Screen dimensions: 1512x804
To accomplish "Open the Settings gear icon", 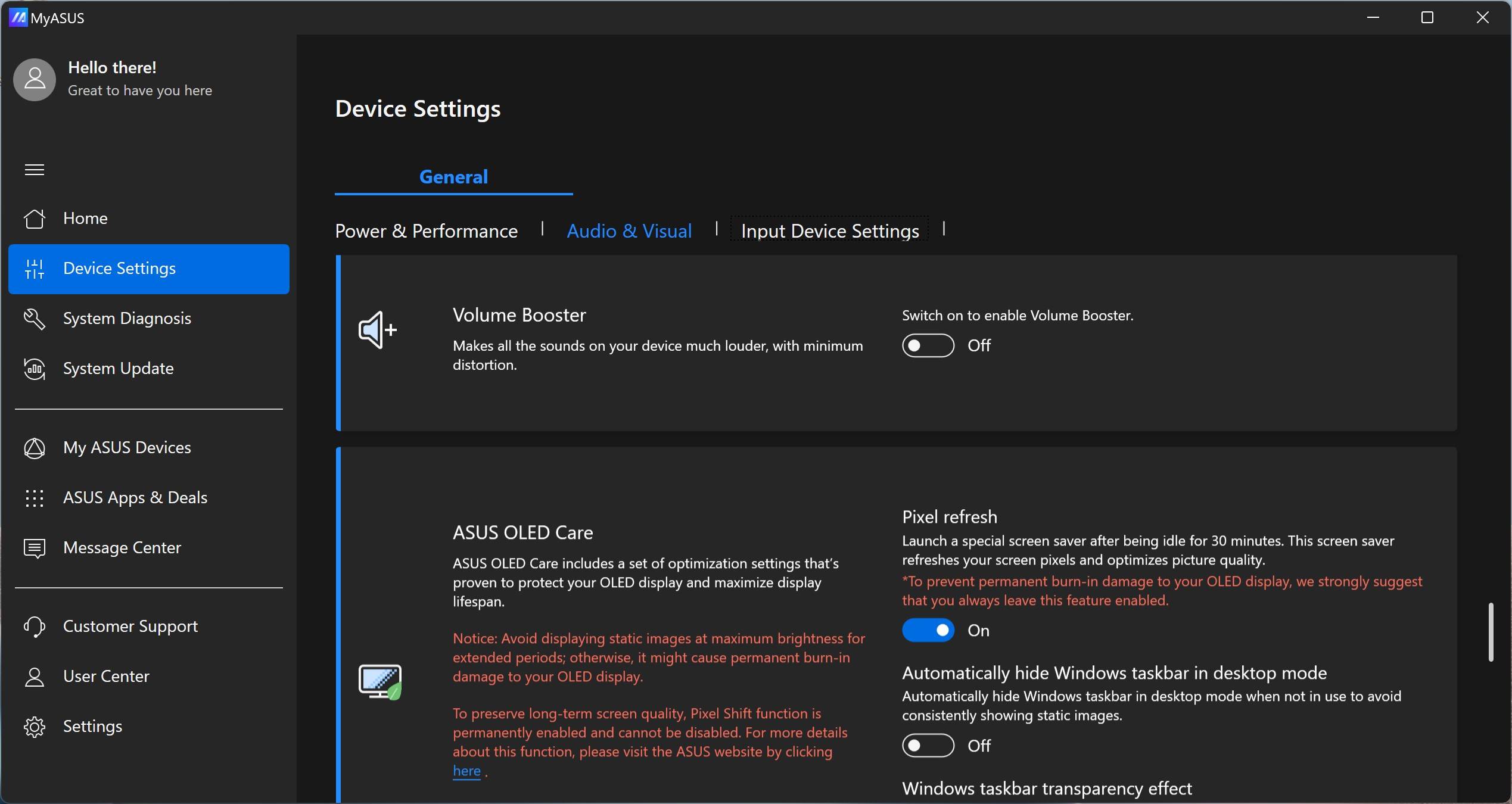I will click(x=35, y=727).
